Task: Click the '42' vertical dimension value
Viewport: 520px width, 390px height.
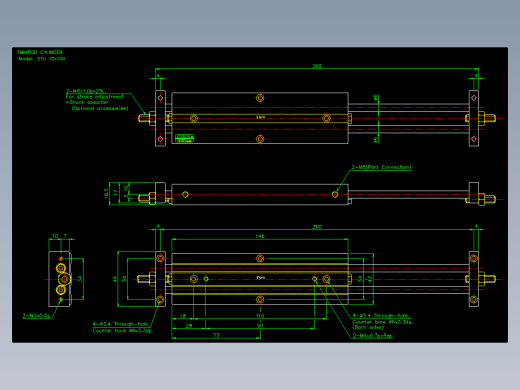Action: [x=370, y=279]
